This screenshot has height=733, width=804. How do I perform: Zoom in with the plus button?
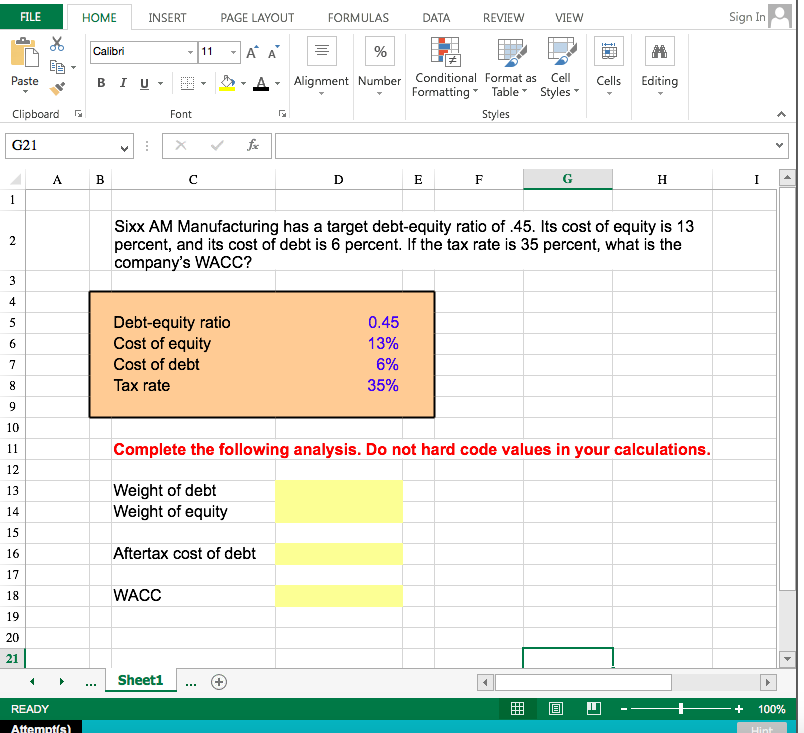(739, 709)
